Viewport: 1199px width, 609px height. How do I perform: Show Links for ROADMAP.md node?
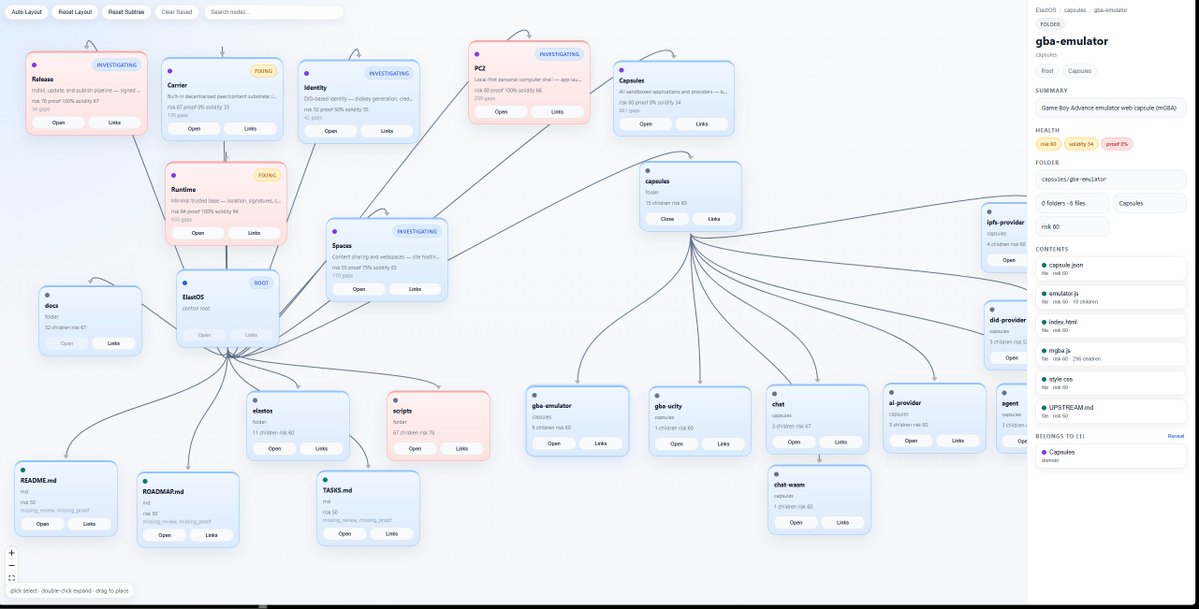click(211, 535)
